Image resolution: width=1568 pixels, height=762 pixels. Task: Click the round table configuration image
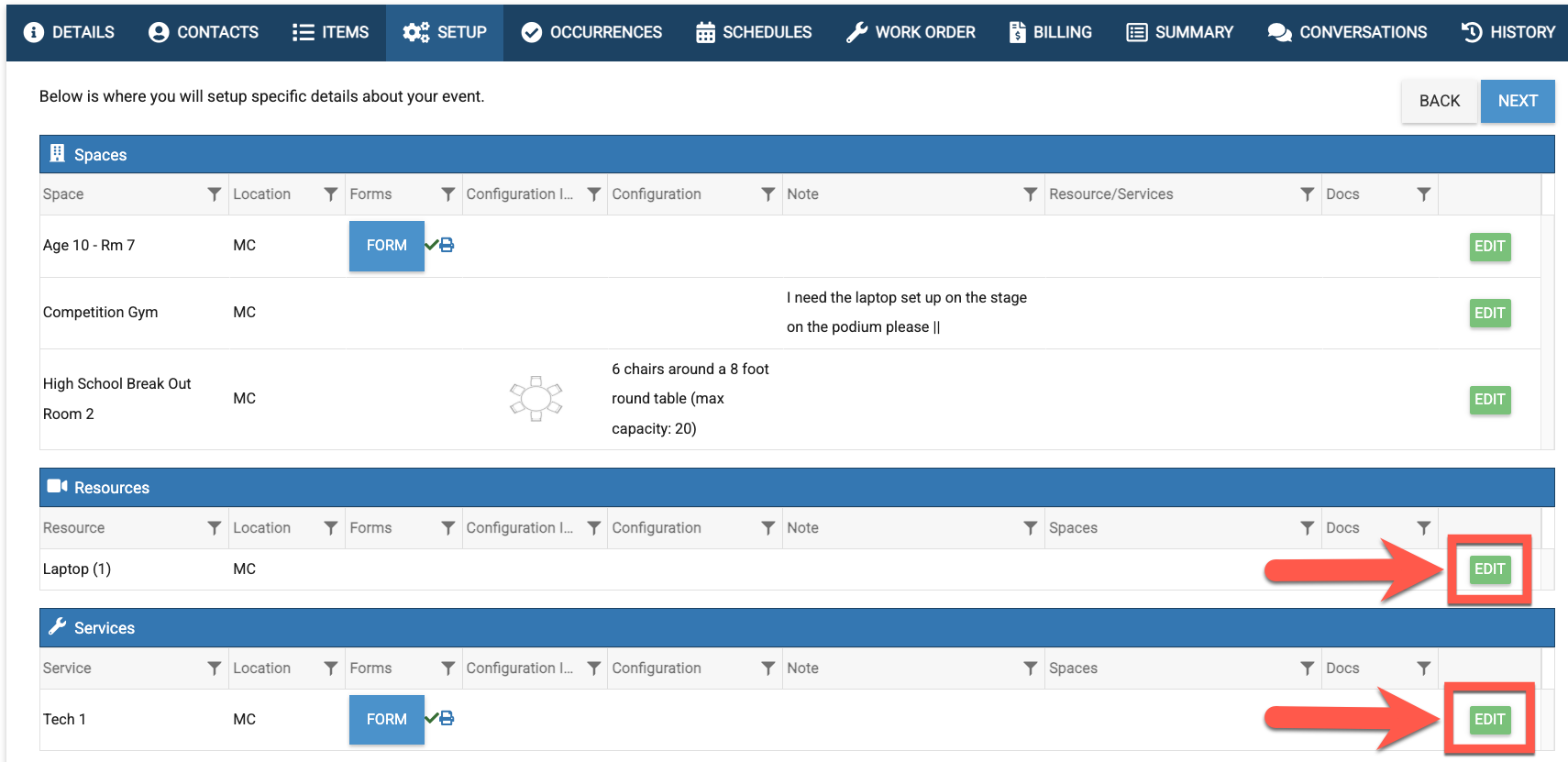coord(536,399)
